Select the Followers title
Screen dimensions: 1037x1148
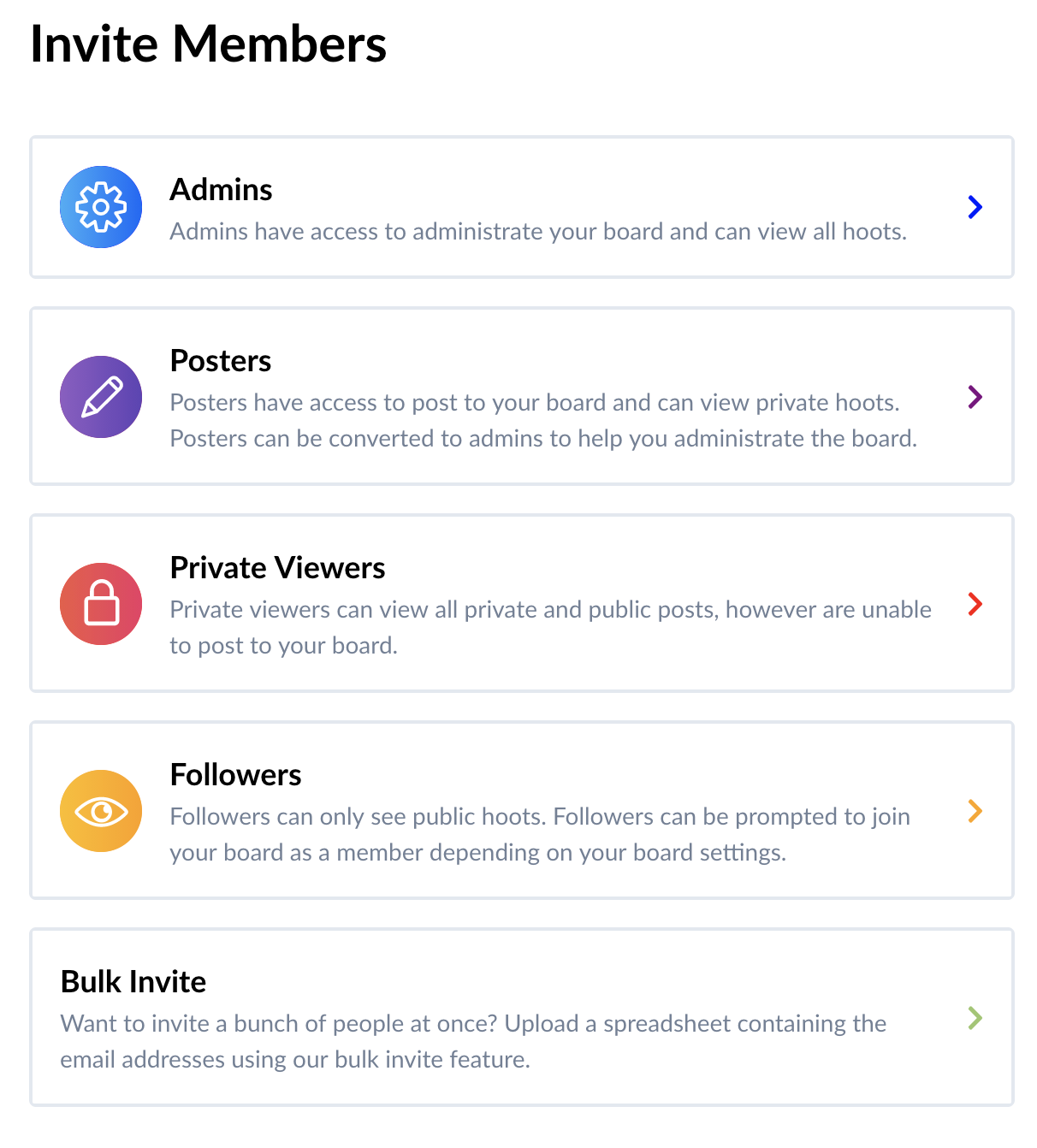click(x=235, y=775)
